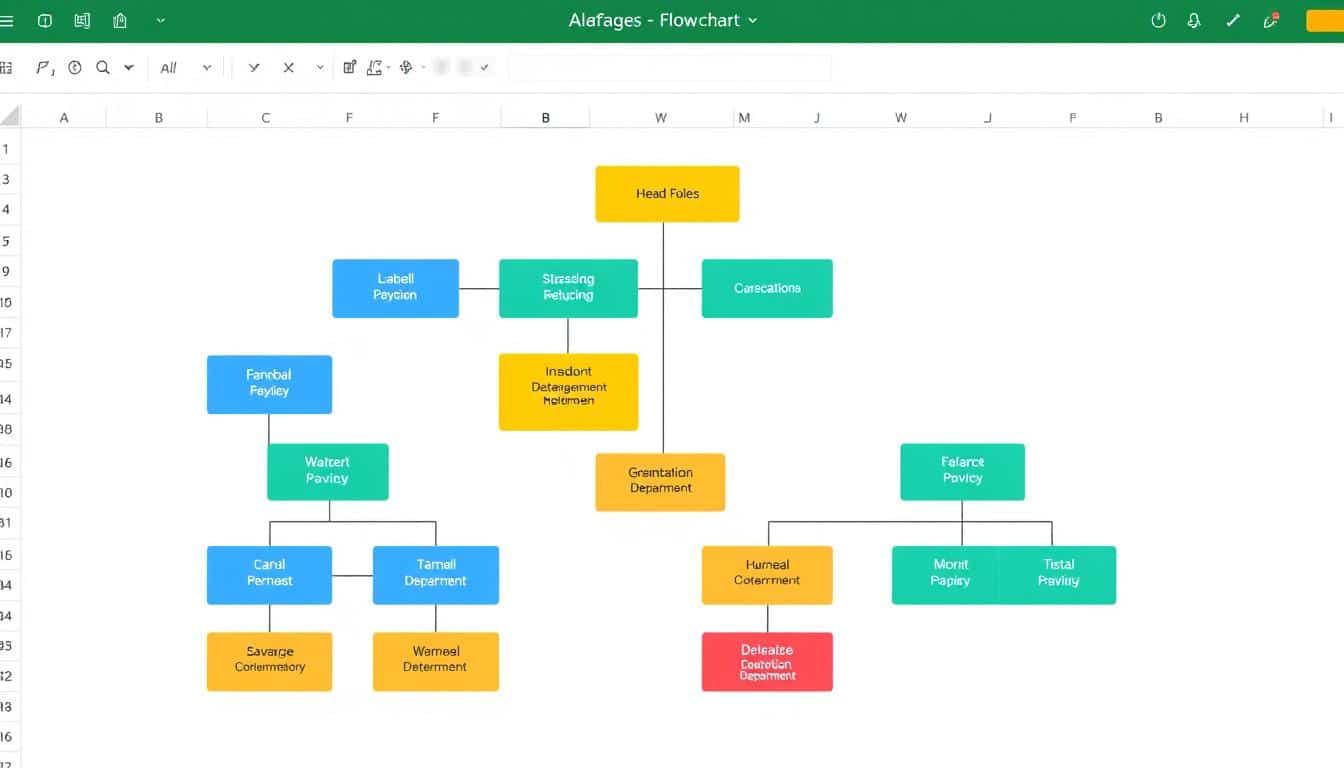Select the green Felarce Povicy box
The height and width of the screenshot is (768, 1344).
point(962,471)
